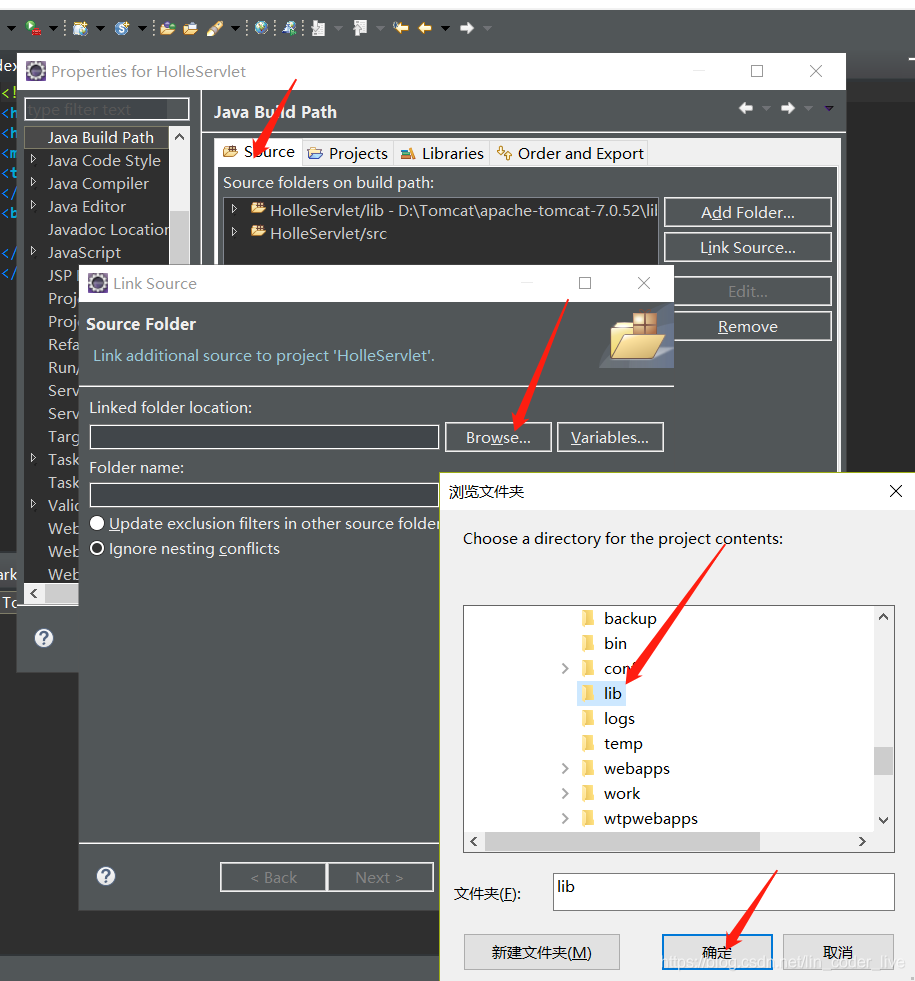Click the New Servlet toolbar icon
This screenshot has width=915, height=981.
pyautogui.click(x=122, y=28)
